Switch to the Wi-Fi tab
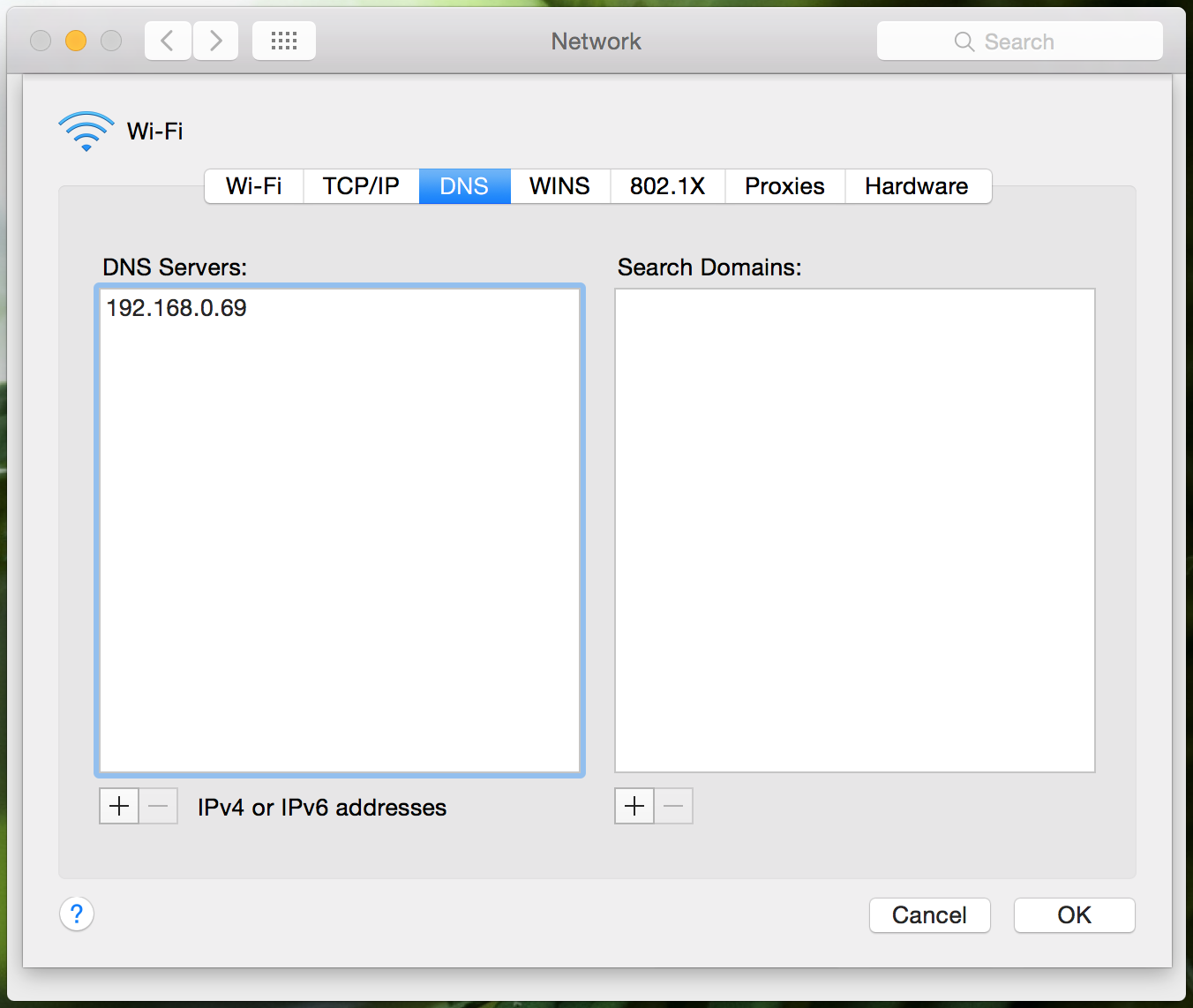This screenshot has height=1008, width=1193. pos(254,186)
